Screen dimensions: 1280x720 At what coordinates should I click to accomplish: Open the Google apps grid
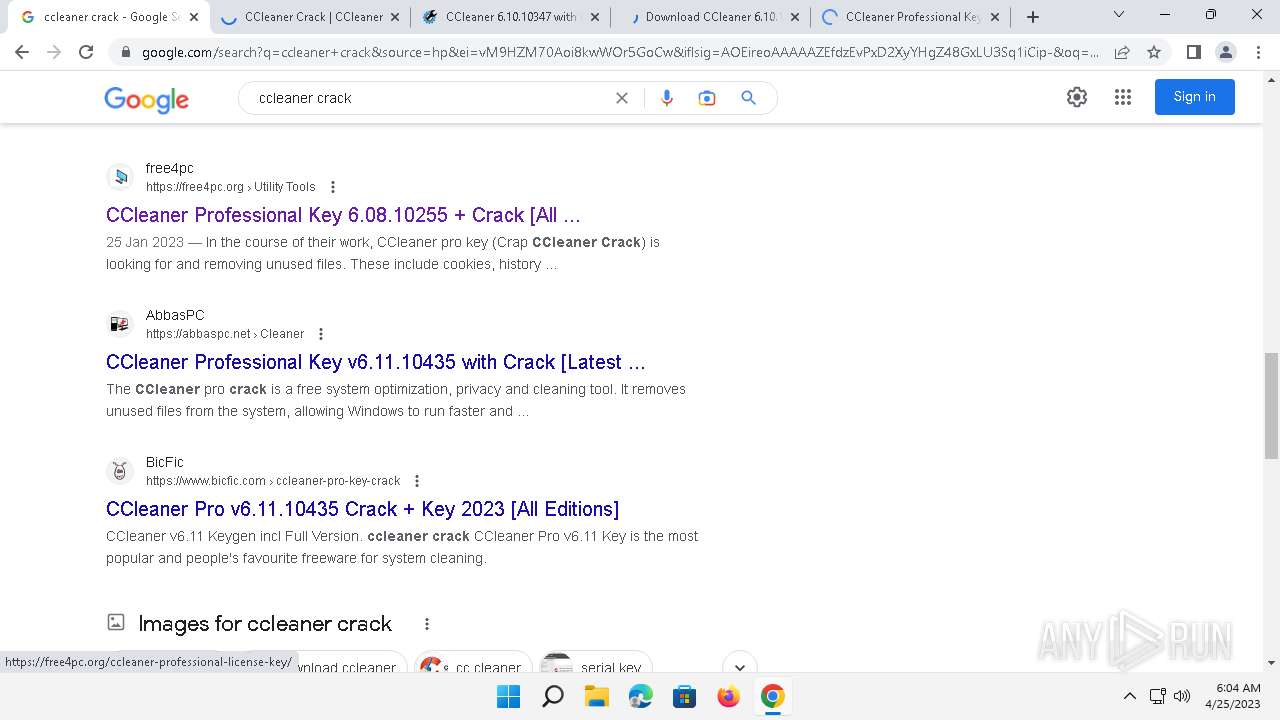coord(1123,97)
